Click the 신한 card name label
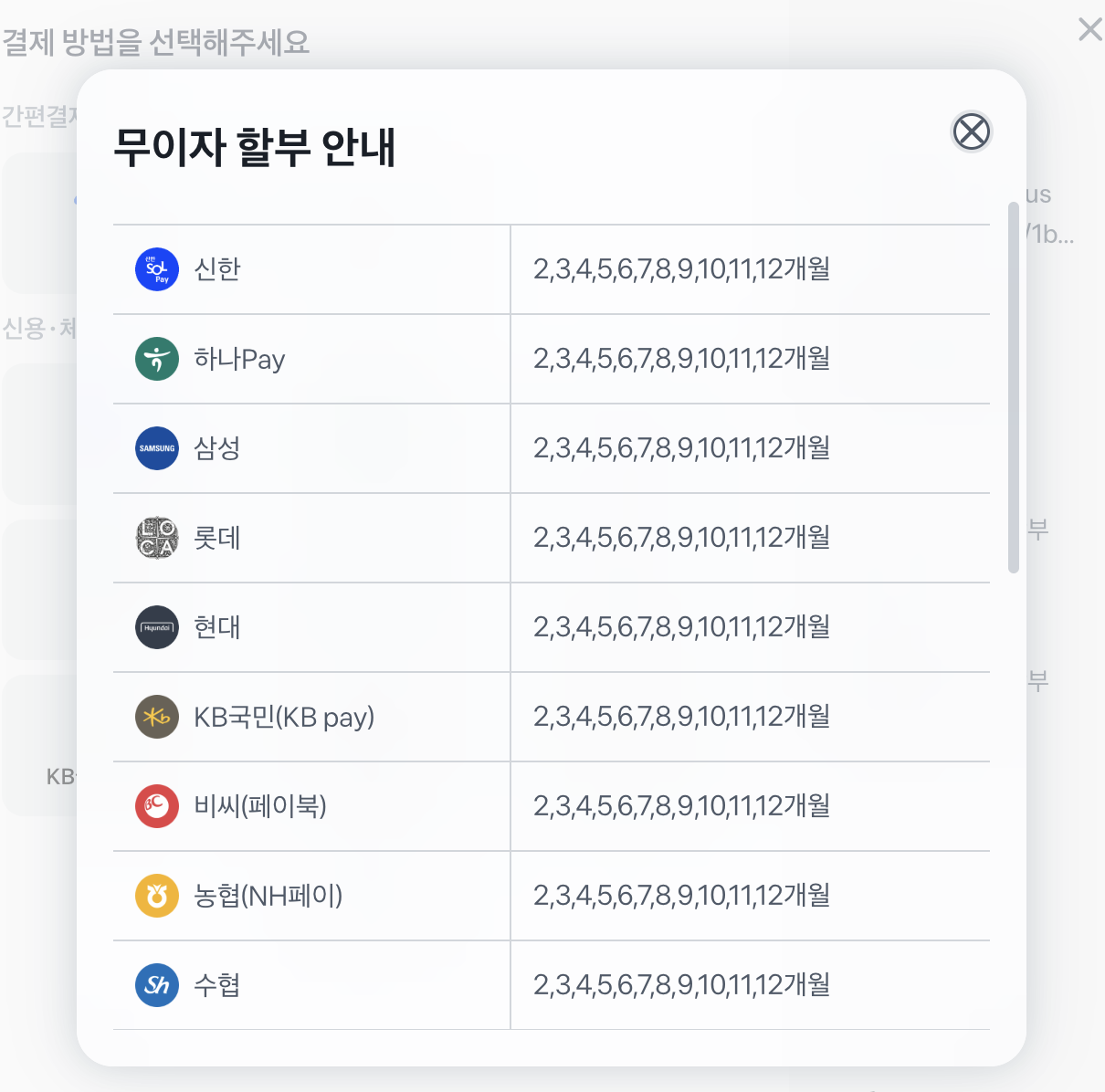This screenshot has width=1105, height=1092. coord(217,269)
